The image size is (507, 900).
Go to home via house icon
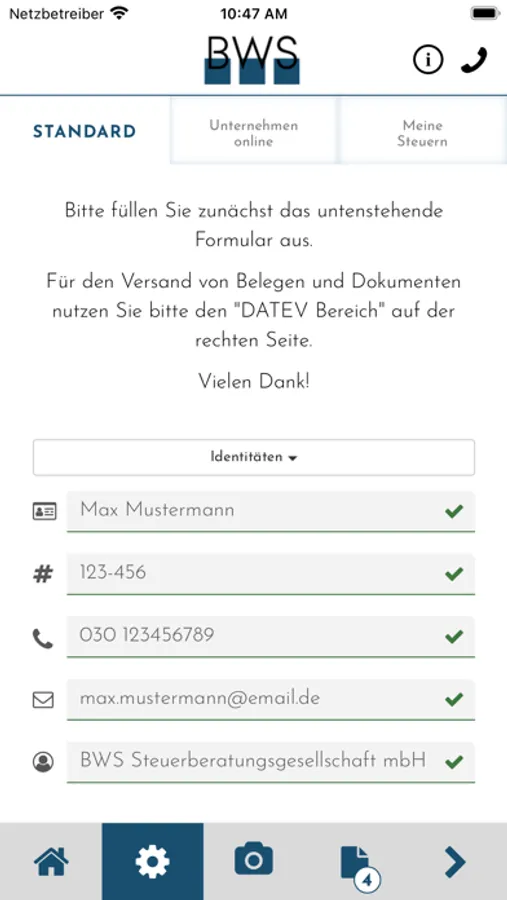tap(51, 862)
